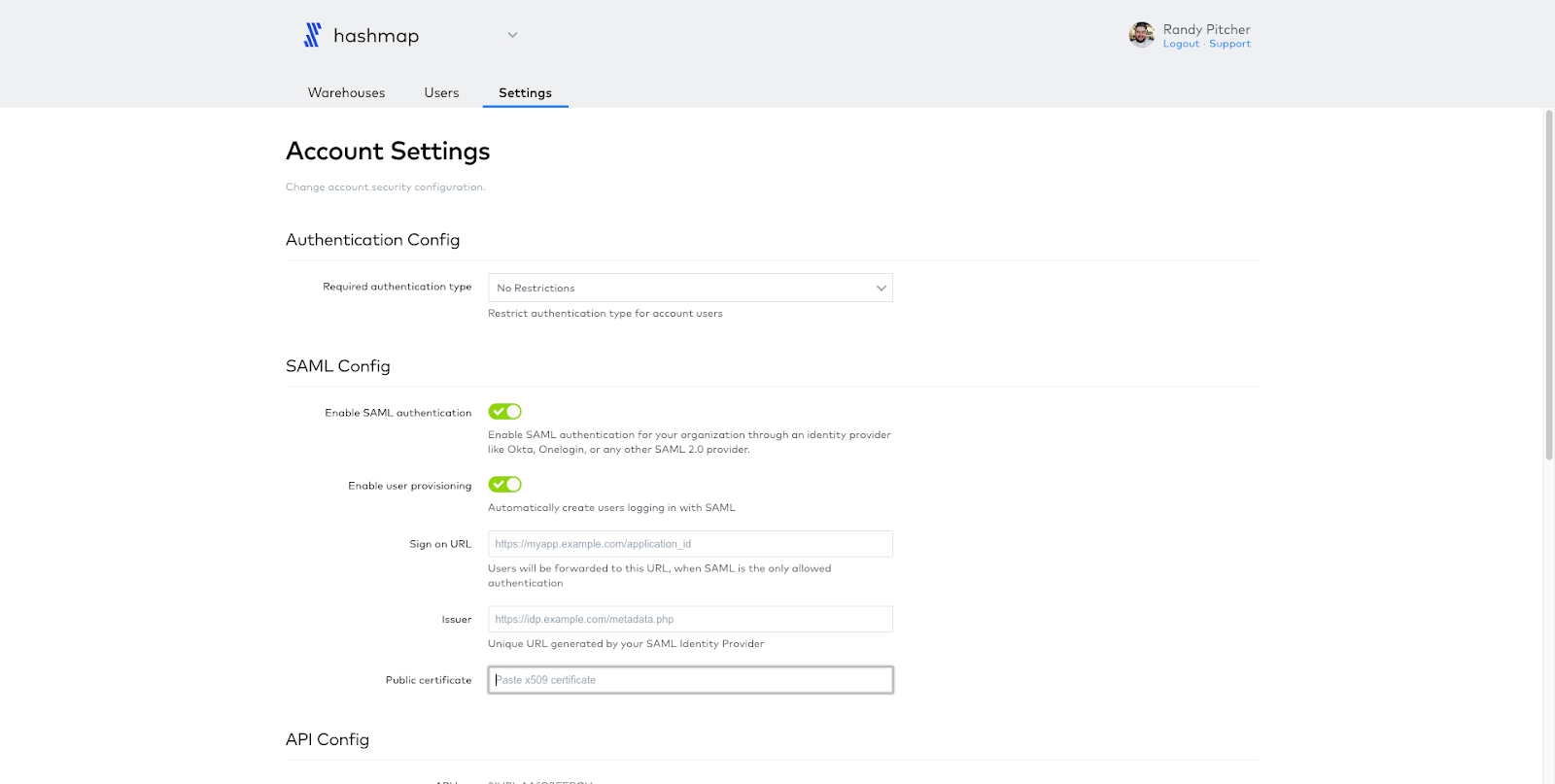This screenshot has width=1555, height=784.
Task: Click the hashmap account name text
Action: [x=376, y=36]
